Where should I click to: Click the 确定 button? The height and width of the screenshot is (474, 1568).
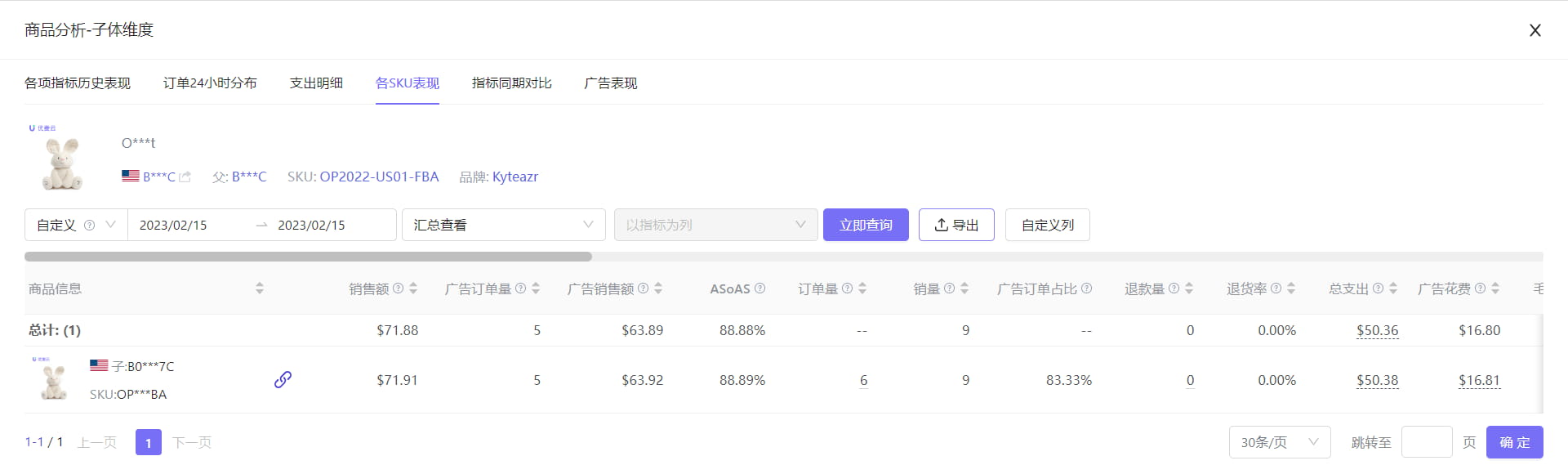1515,442
